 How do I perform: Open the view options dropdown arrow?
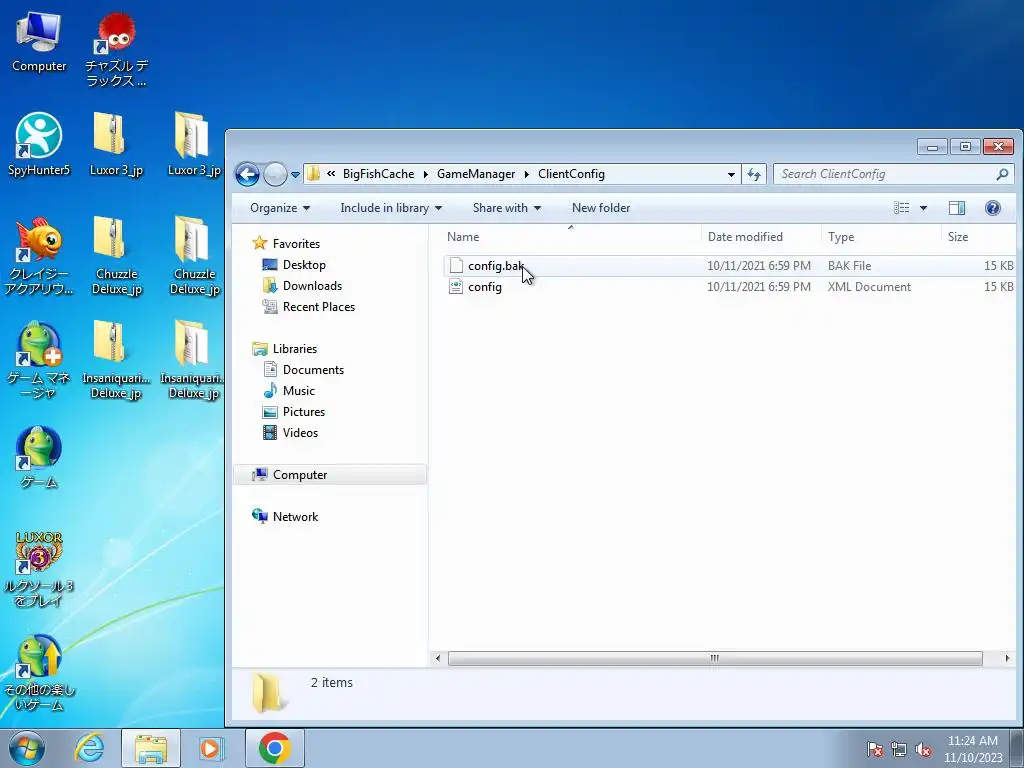[x=923, y=208]
